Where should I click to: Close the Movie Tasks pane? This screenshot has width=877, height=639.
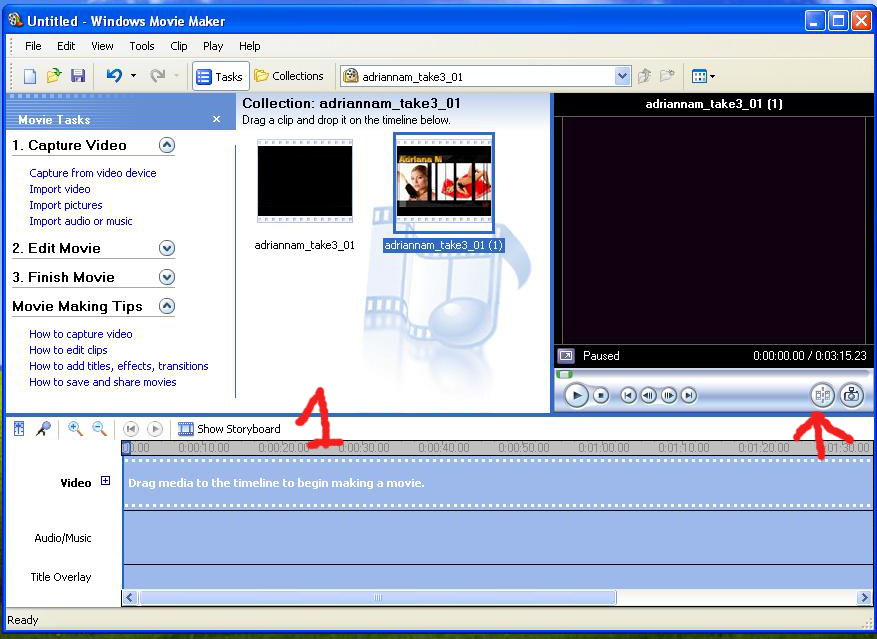216,119
